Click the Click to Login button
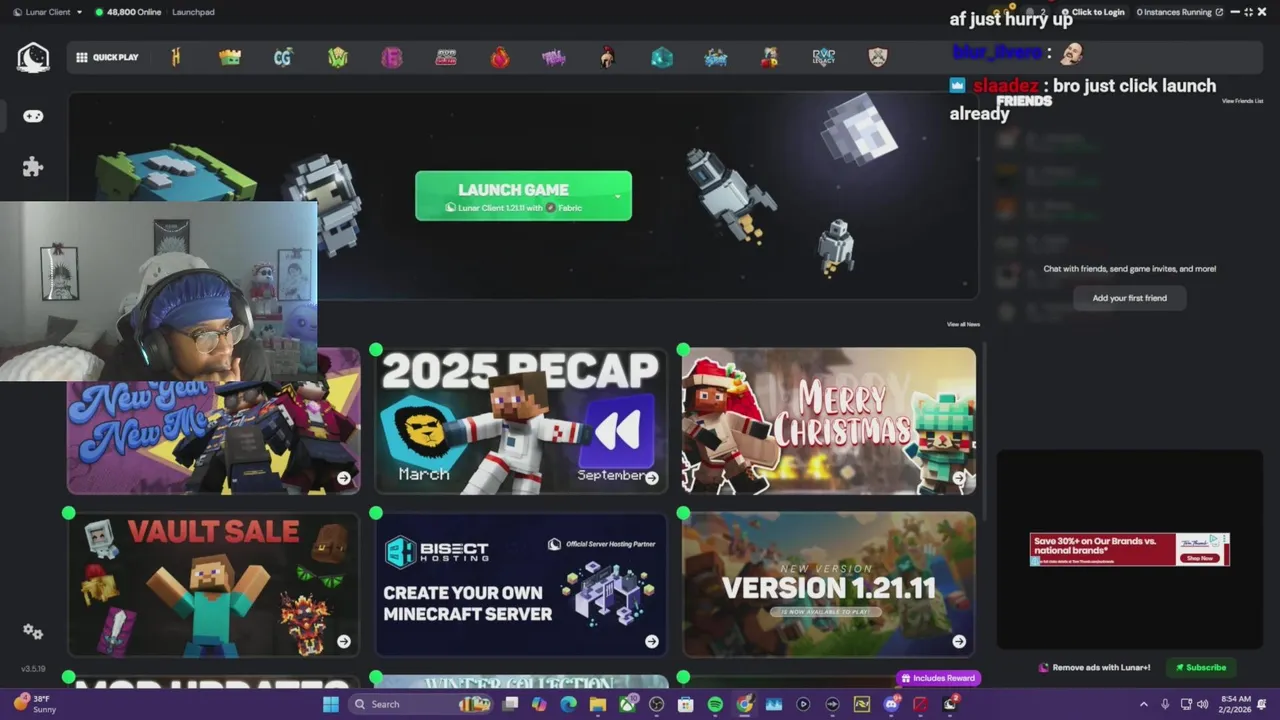Screen dimensions: 1280x720 coord(1093,12)
